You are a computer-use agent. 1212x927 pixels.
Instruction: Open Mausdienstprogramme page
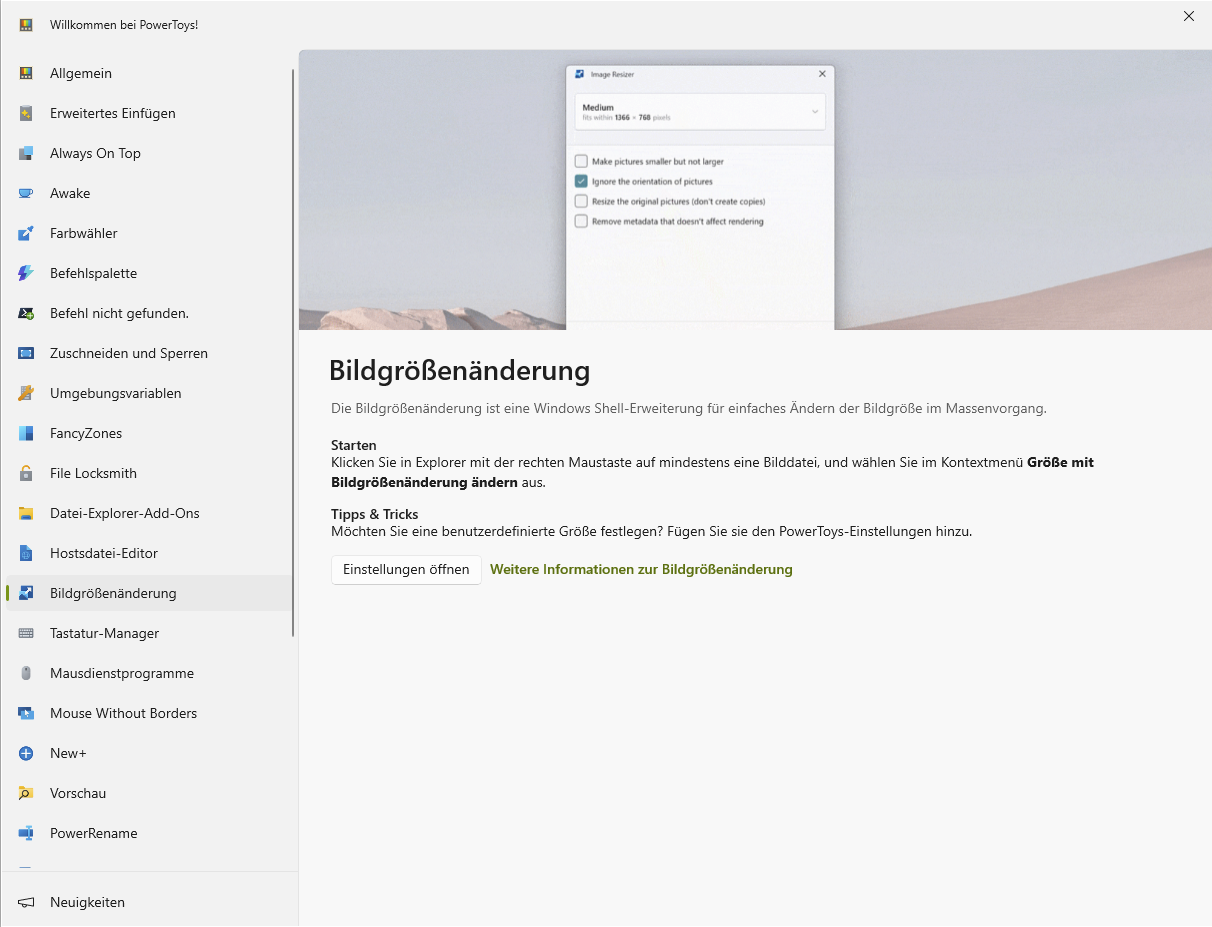[x=149, y=673]
